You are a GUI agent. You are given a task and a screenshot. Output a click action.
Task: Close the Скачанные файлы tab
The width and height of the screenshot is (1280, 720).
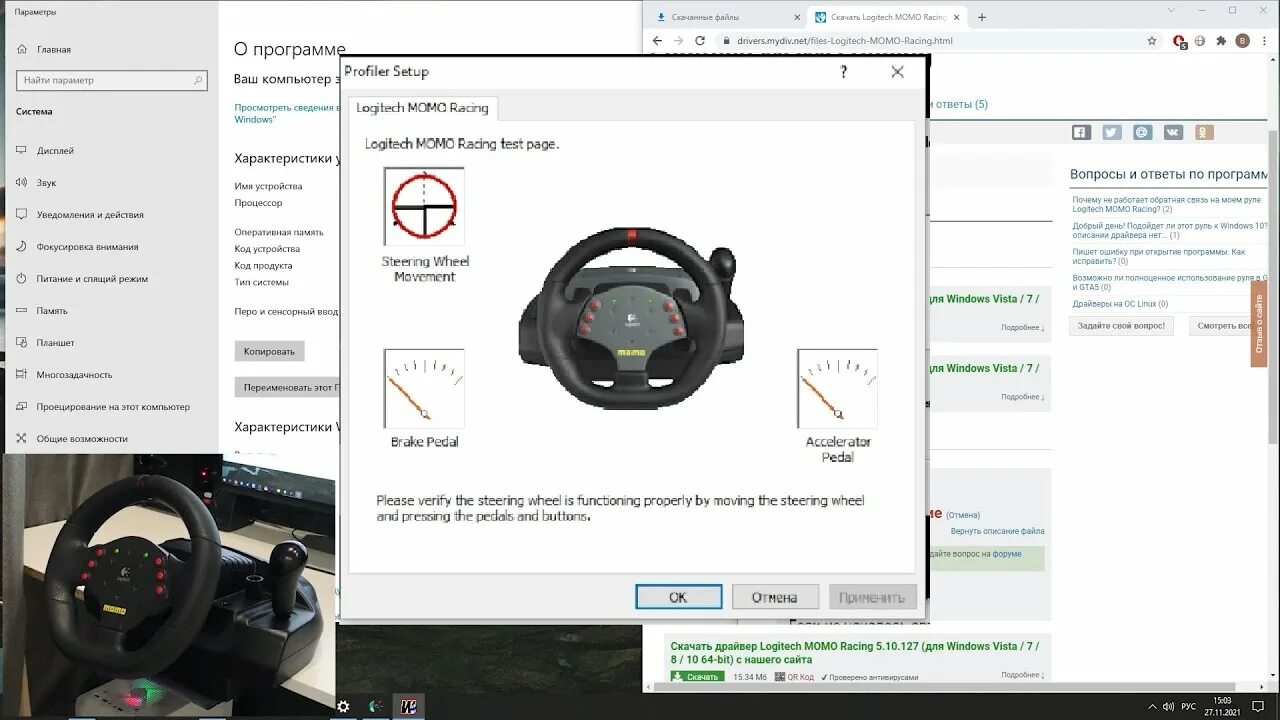tap(797, 17)
